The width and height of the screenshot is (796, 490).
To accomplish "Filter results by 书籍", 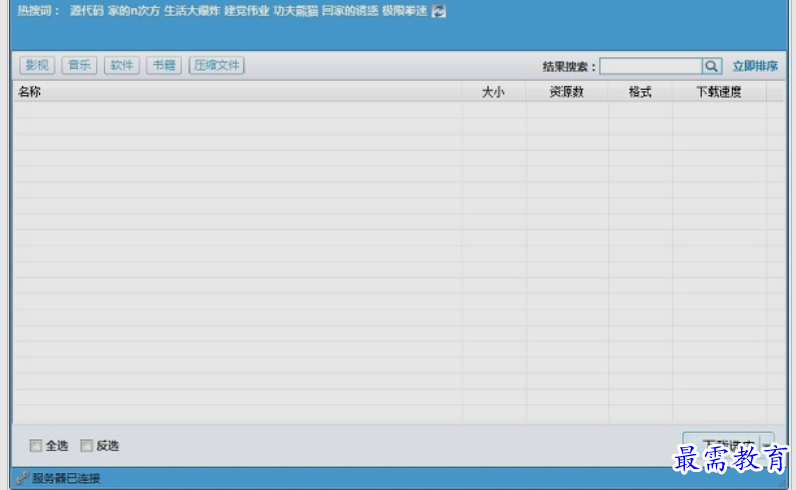I will tap(164, 65).
